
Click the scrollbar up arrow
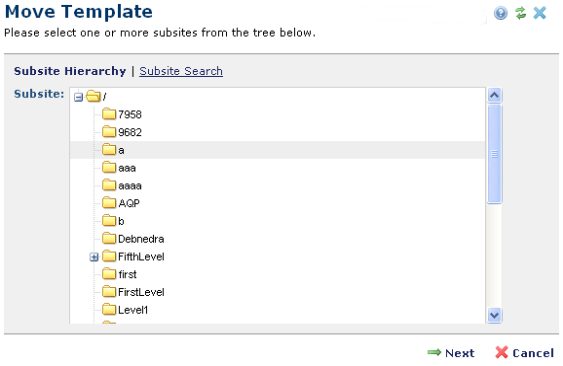(x=494, y=96)
